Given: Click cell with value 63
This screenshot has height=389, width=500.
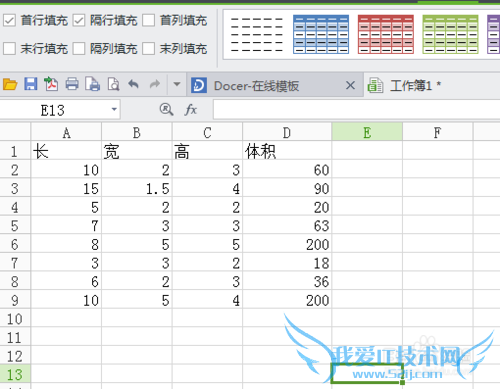Looking at the screenshot, I should pos(287,225).
